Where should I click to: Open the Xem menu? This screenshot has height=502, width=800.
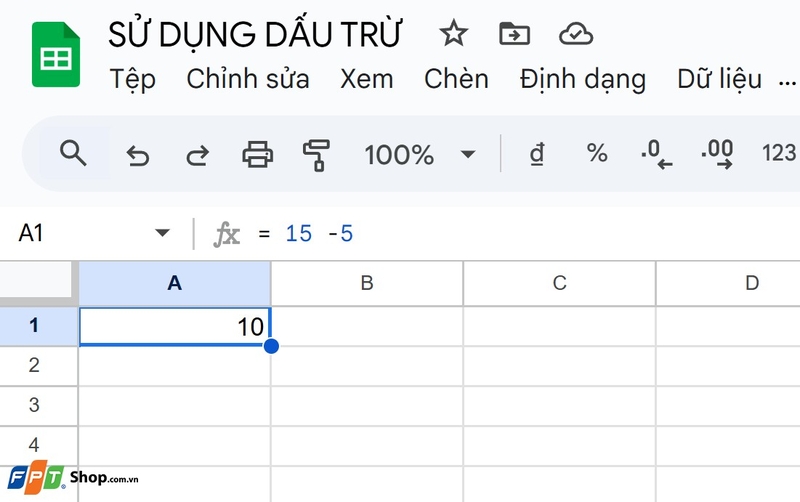pos(367,79)
